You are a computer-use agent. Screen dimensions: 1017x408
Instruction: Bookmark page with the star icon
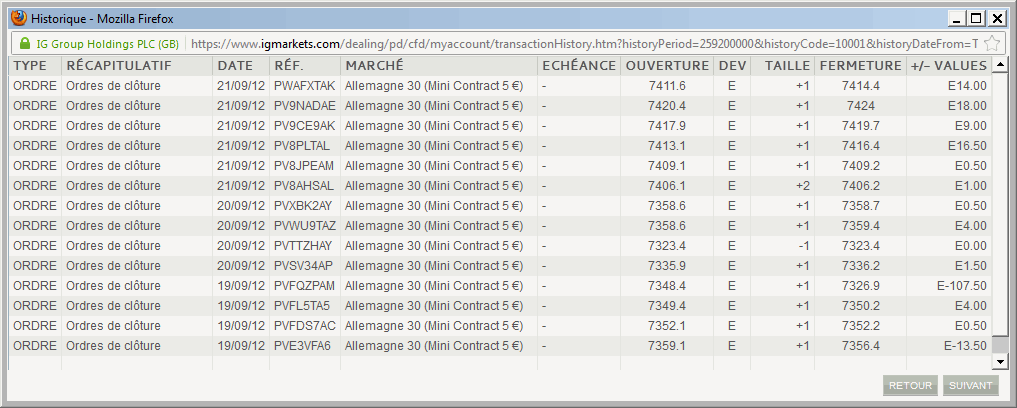tap(991, 44)
